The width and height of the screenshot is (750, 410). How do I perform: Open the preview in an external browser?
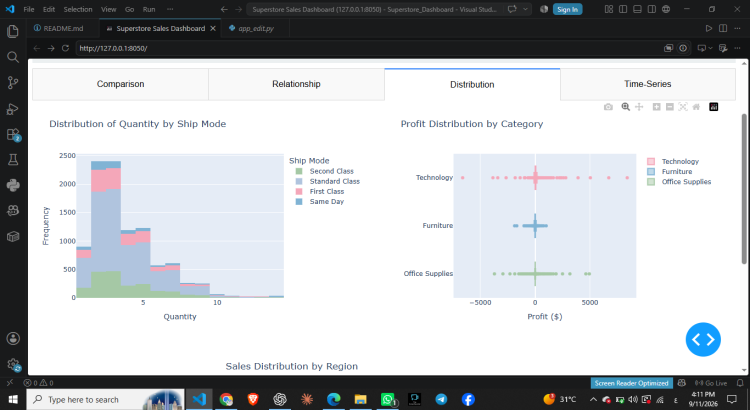click(x=668, y=48)
